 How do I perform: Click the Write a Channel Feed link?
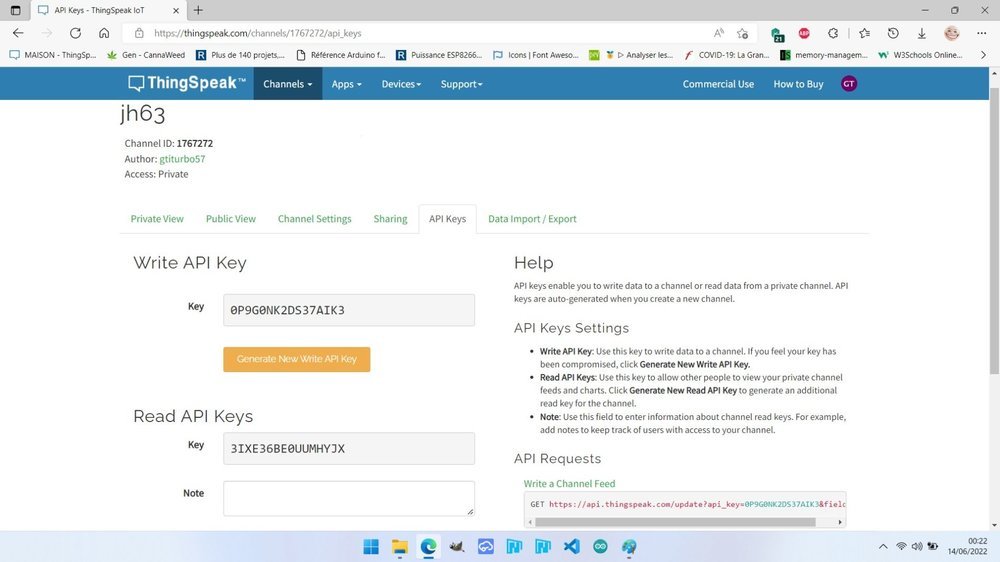coord(569,484)
